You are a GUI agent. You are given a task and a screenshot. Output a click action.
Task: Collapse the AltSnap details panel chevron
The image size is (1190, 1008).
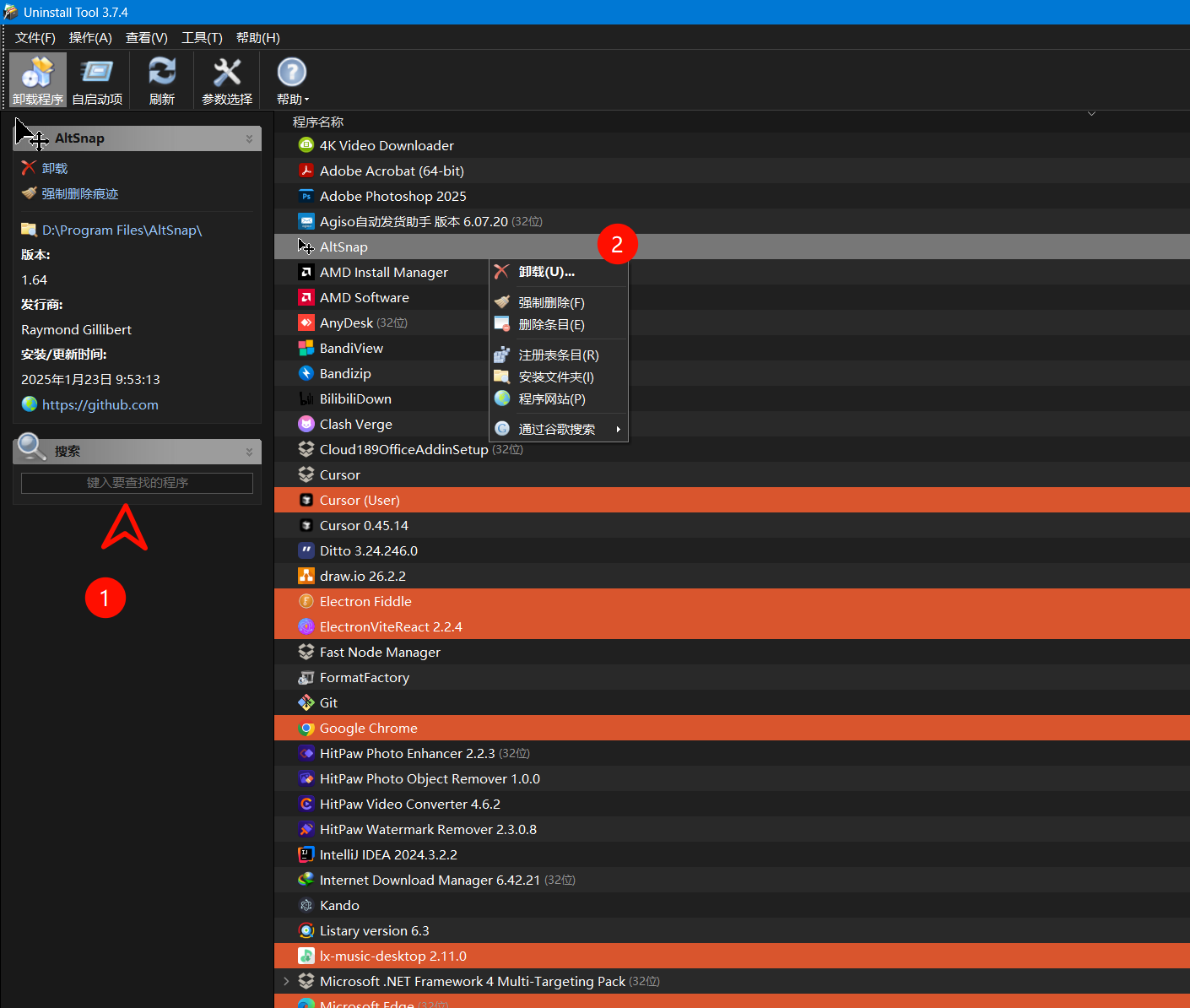249,138
